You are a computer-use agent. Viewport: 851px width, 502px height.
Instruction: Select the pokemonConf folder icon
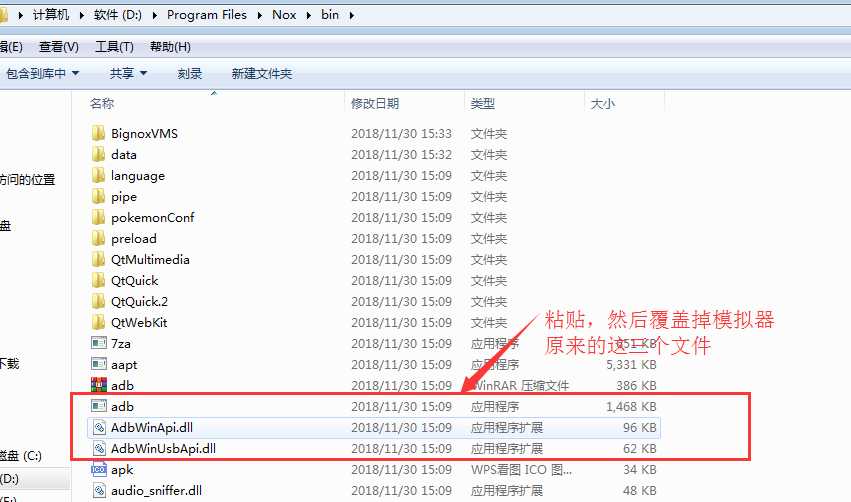click(x=98, y=217)
